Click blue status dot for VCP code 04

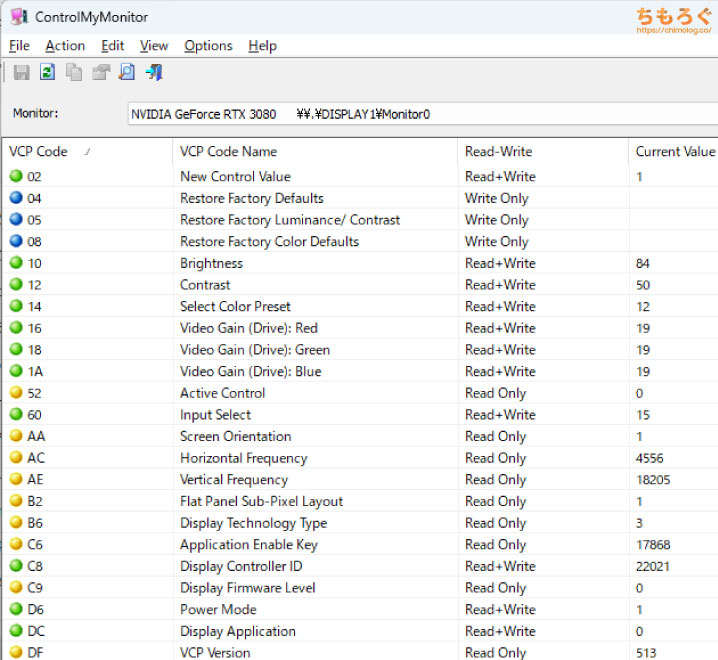click(x=16, y=197)
